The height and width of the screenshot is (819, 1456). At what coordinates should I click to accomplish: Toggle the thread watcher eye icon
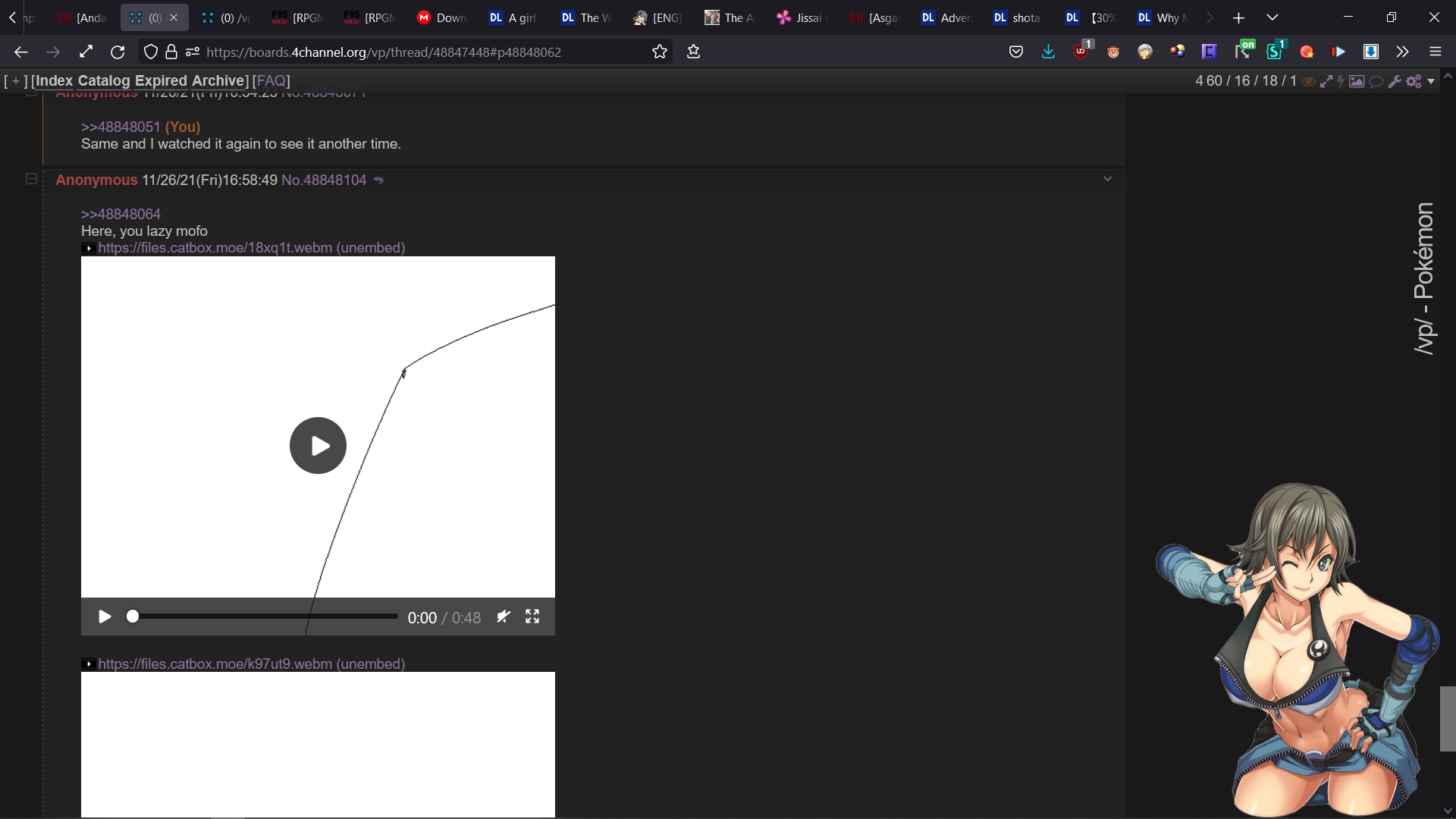click(1308, 82)
